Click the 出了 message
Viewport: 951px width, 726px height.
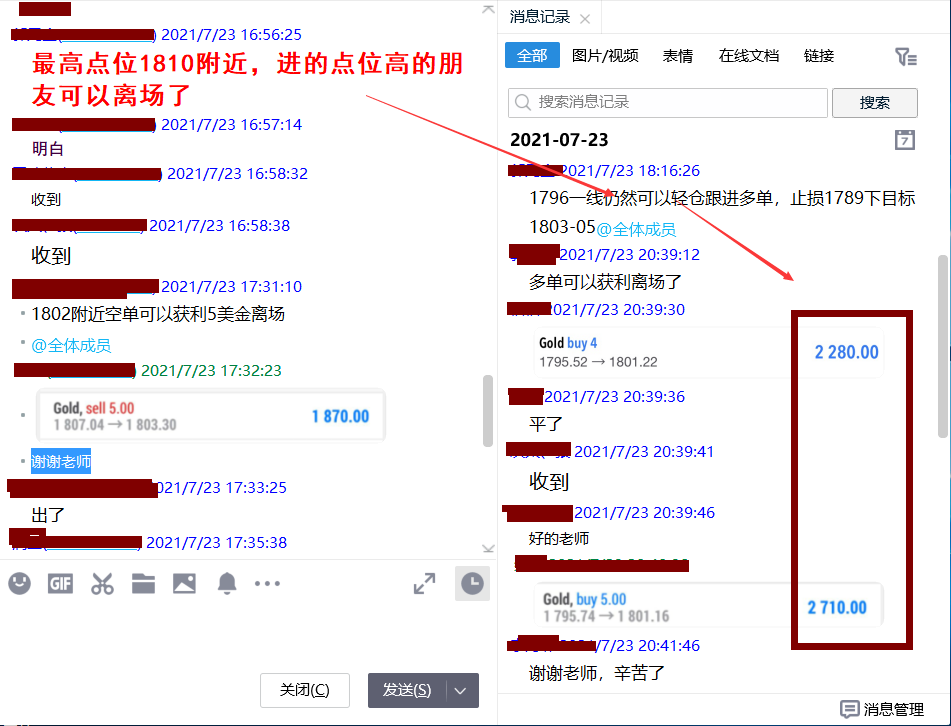click(48, 515)
